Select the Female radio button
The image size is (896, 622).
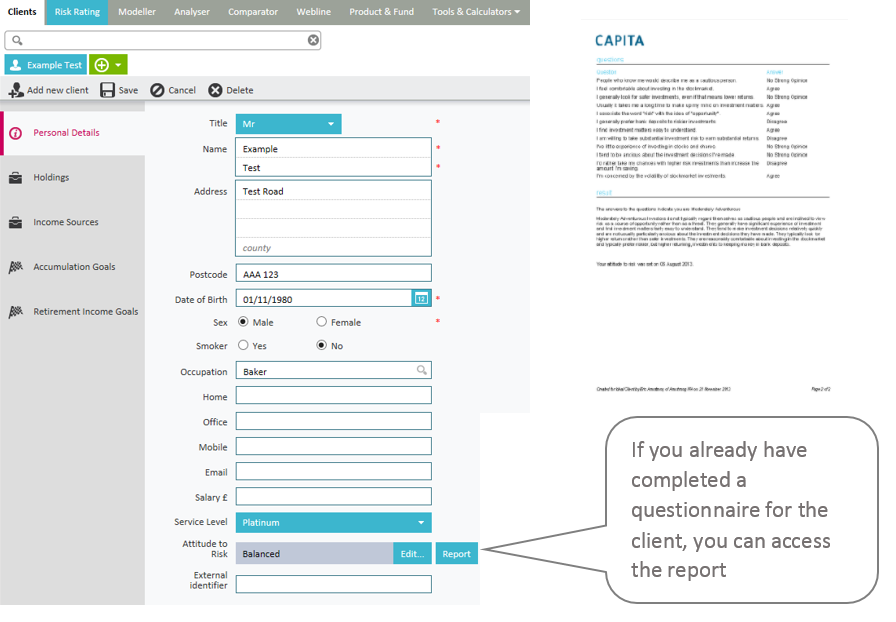(322, 322)
